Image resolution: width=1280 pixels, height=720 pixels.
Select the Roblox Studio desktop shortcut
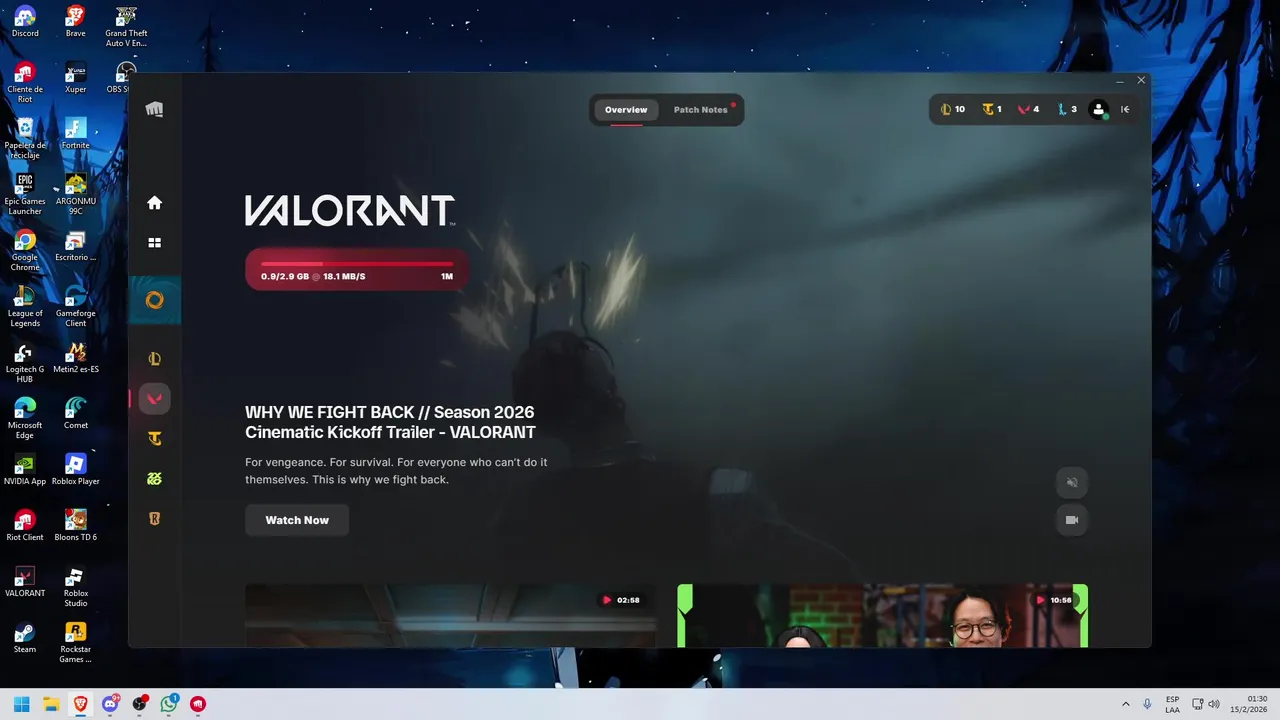click(76, 586)
